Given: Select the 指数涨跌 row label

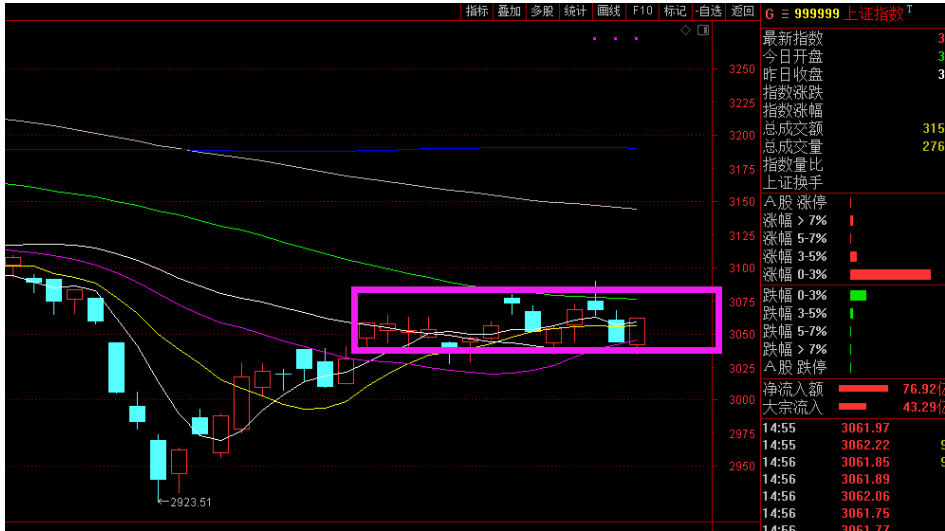Looking at the screenshot, I should pyautogui.click(x=793, y=93).
